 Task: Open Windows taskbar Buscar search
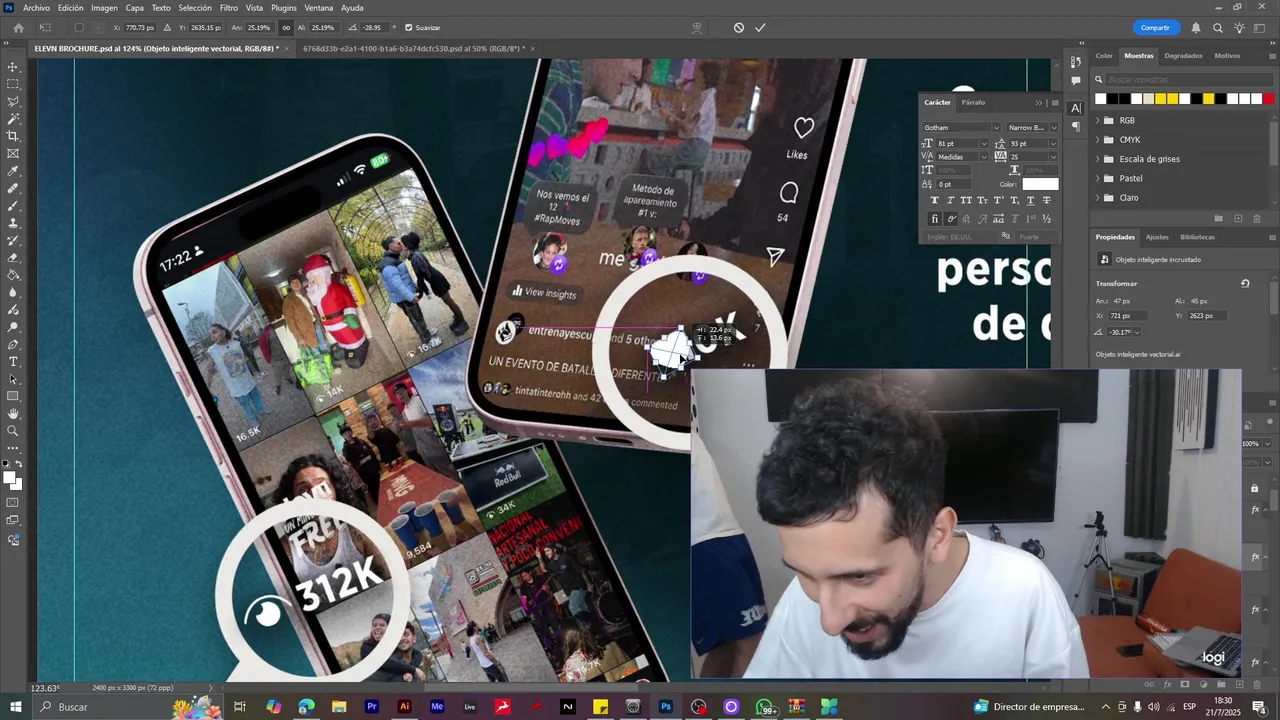[x=100, y=707]
